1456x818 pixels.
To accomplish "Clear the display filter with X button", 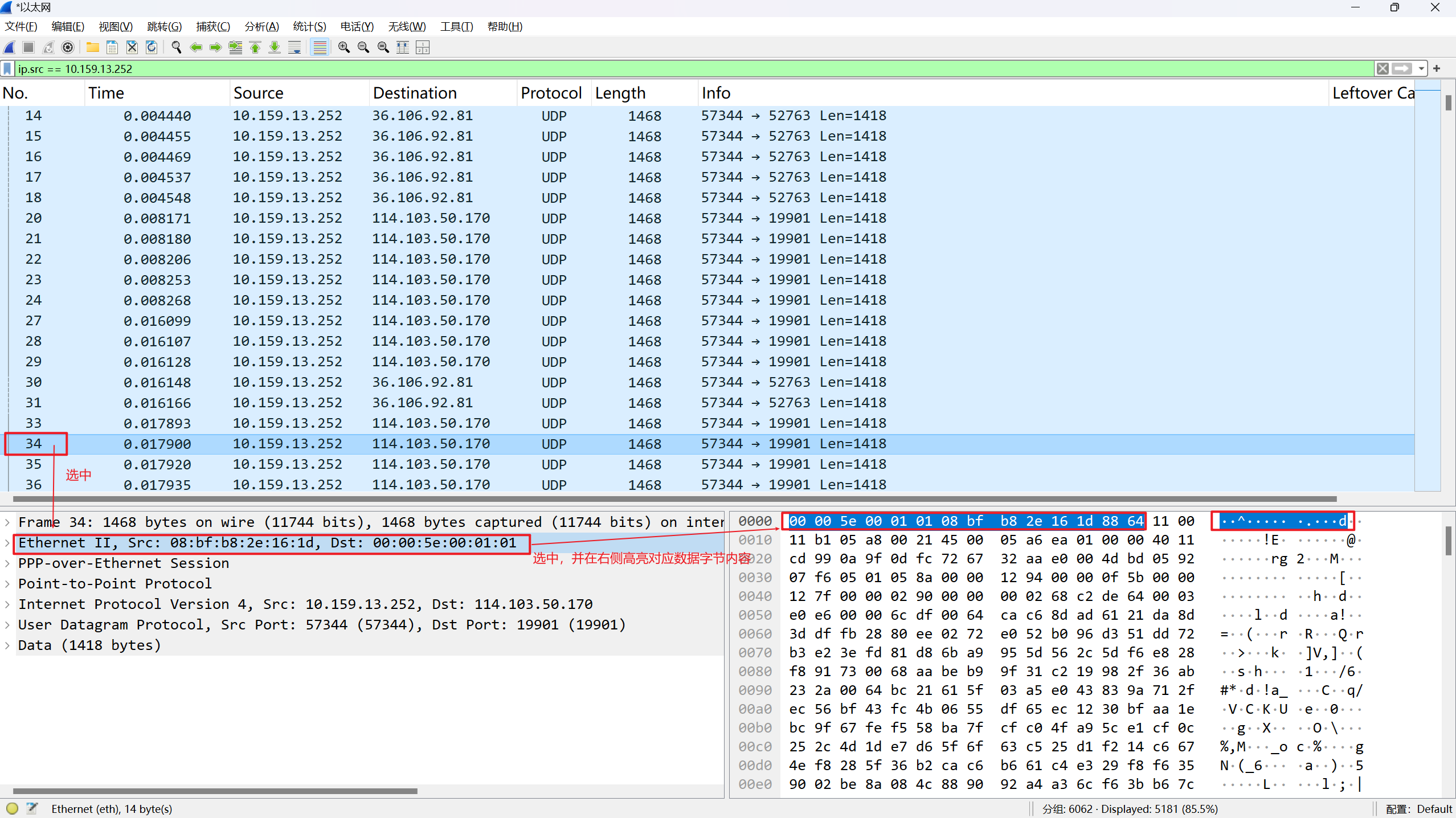I will click(1383, 69).
